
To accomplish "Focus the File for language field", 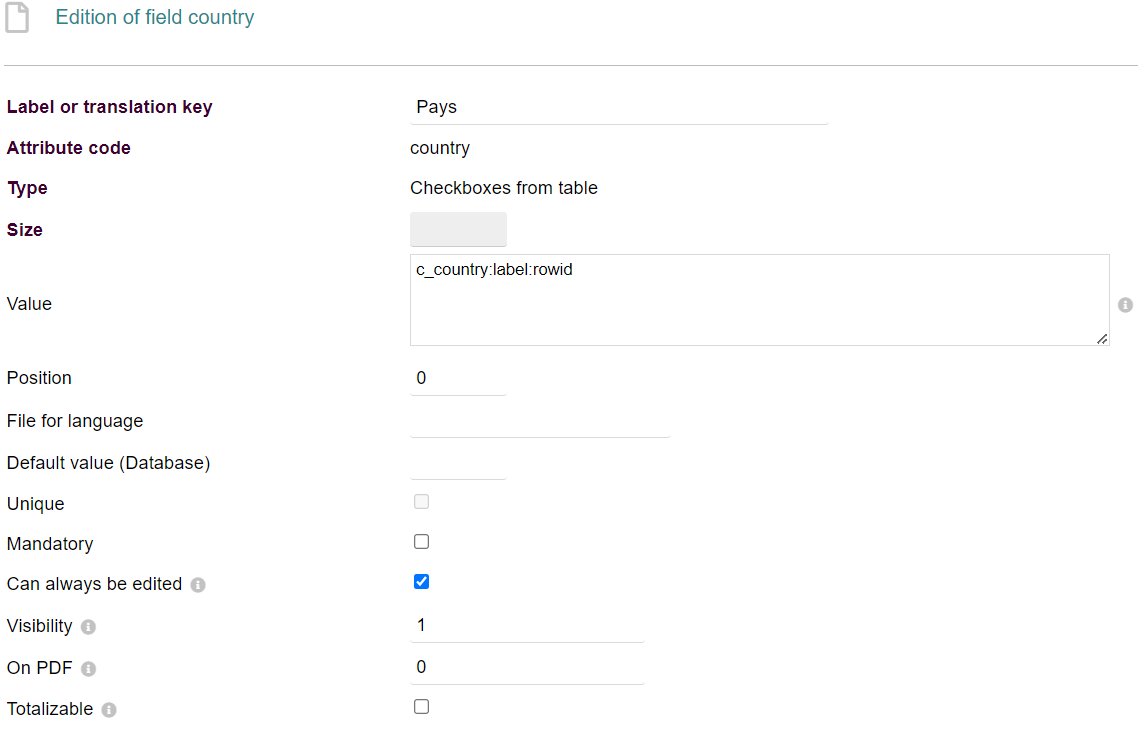I will (540, 421).
